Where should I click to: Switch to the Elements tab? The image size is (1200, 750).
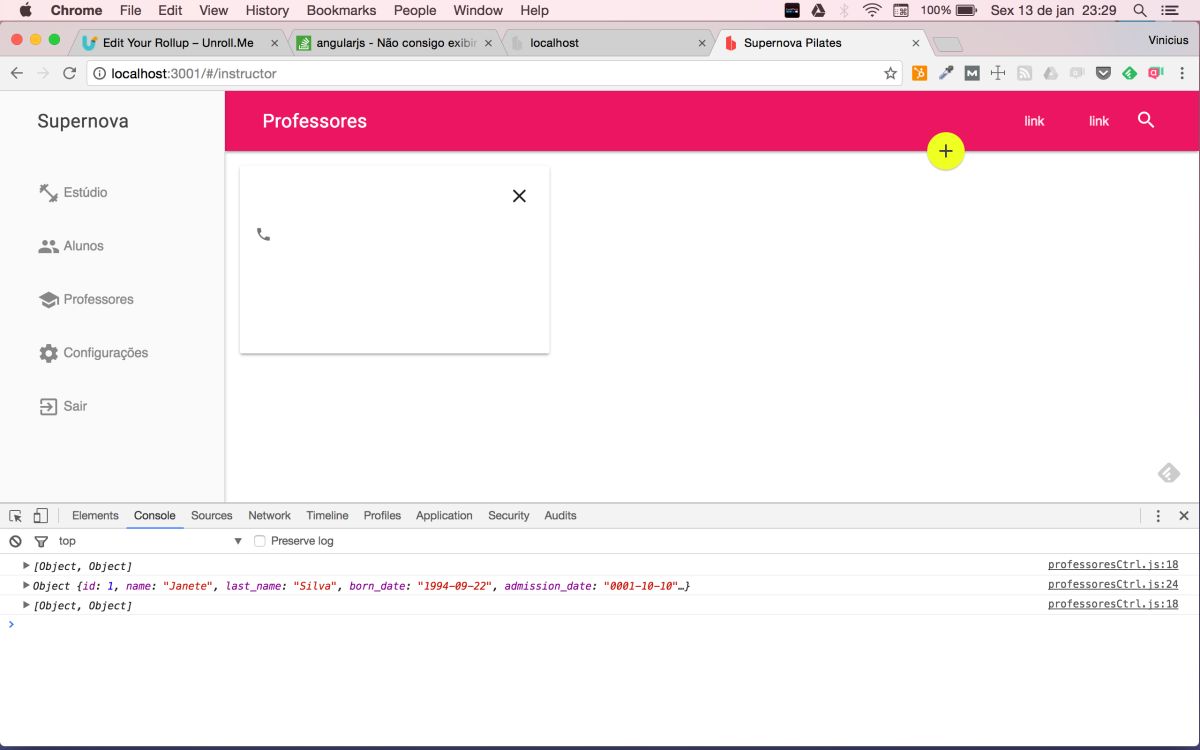[95, 516]
